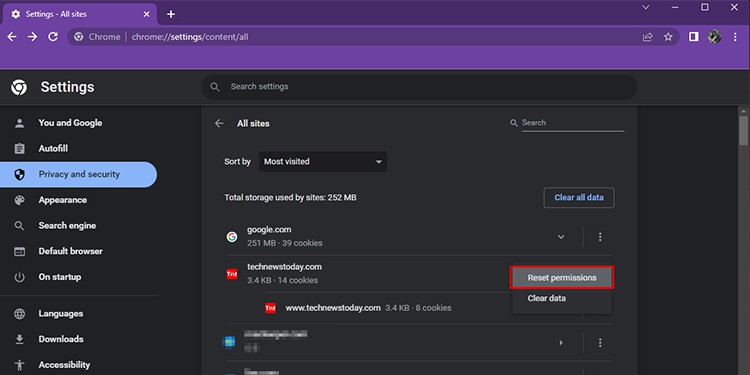Screen dimensions: 750x375
Task: Click the Tnt favicon beside technewstoday.com
Action: [x=232, y=274]
